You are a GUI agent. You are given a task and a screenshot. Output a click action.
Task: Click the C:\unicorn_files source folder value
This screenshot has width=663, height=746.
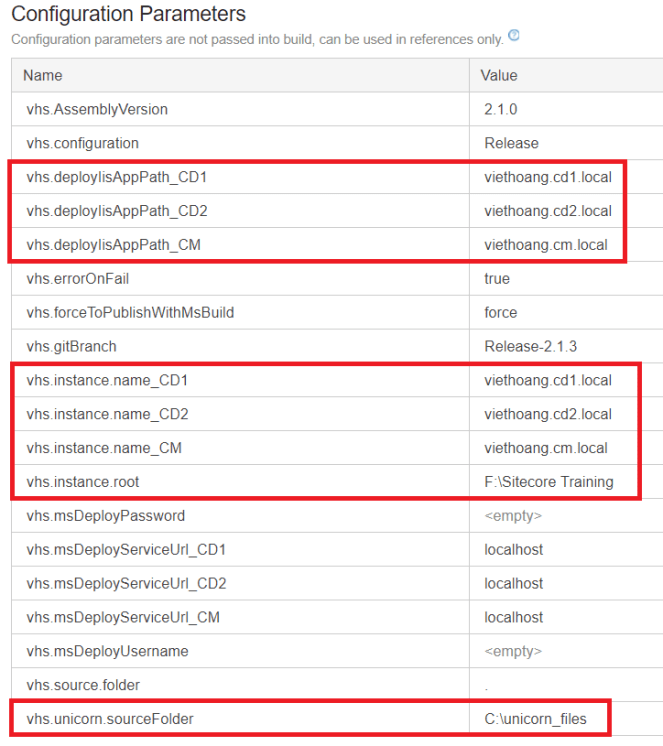point(535,719)
